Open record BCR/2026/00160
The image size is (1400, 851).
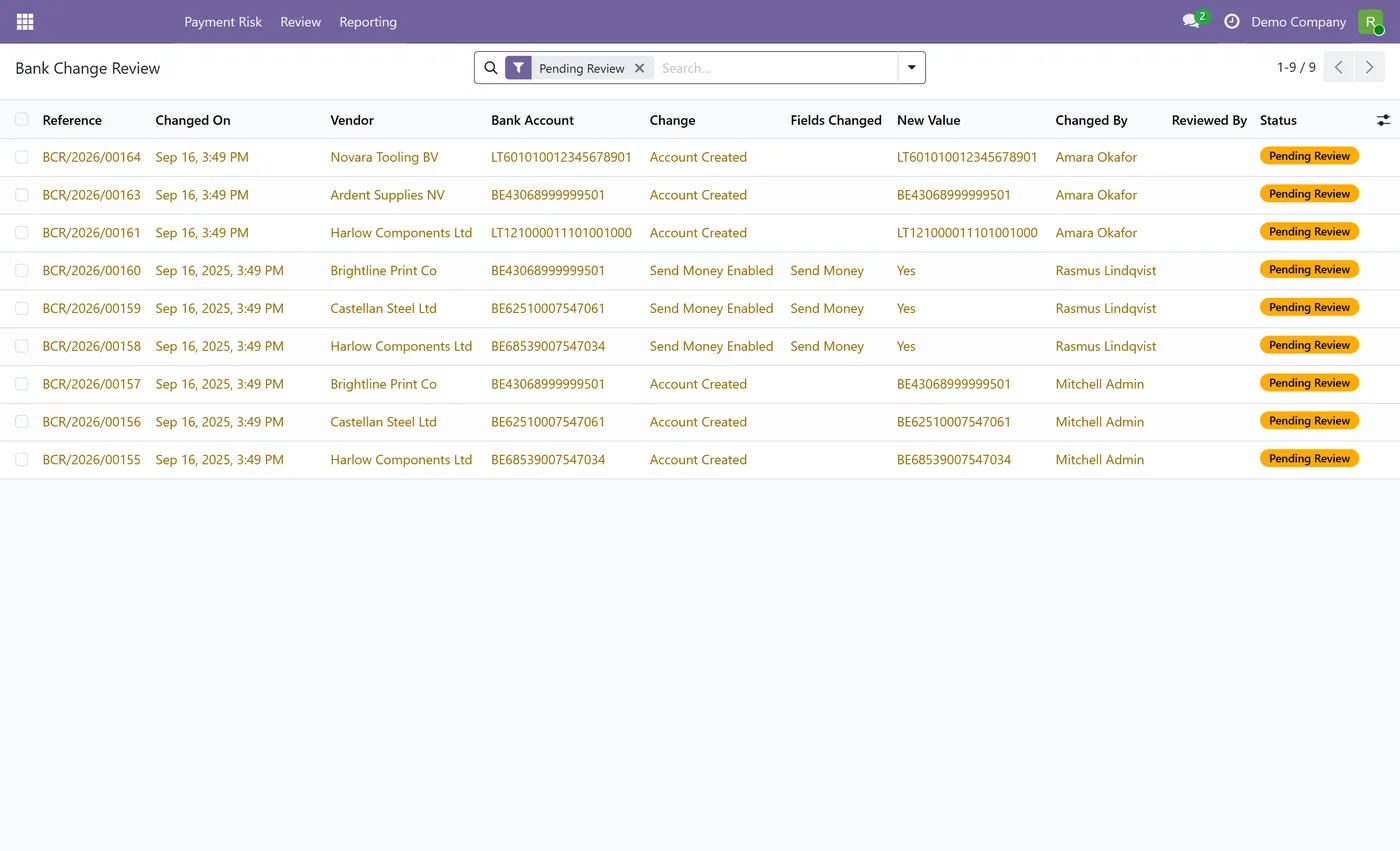pyautogui.click(x=91, y=271)
